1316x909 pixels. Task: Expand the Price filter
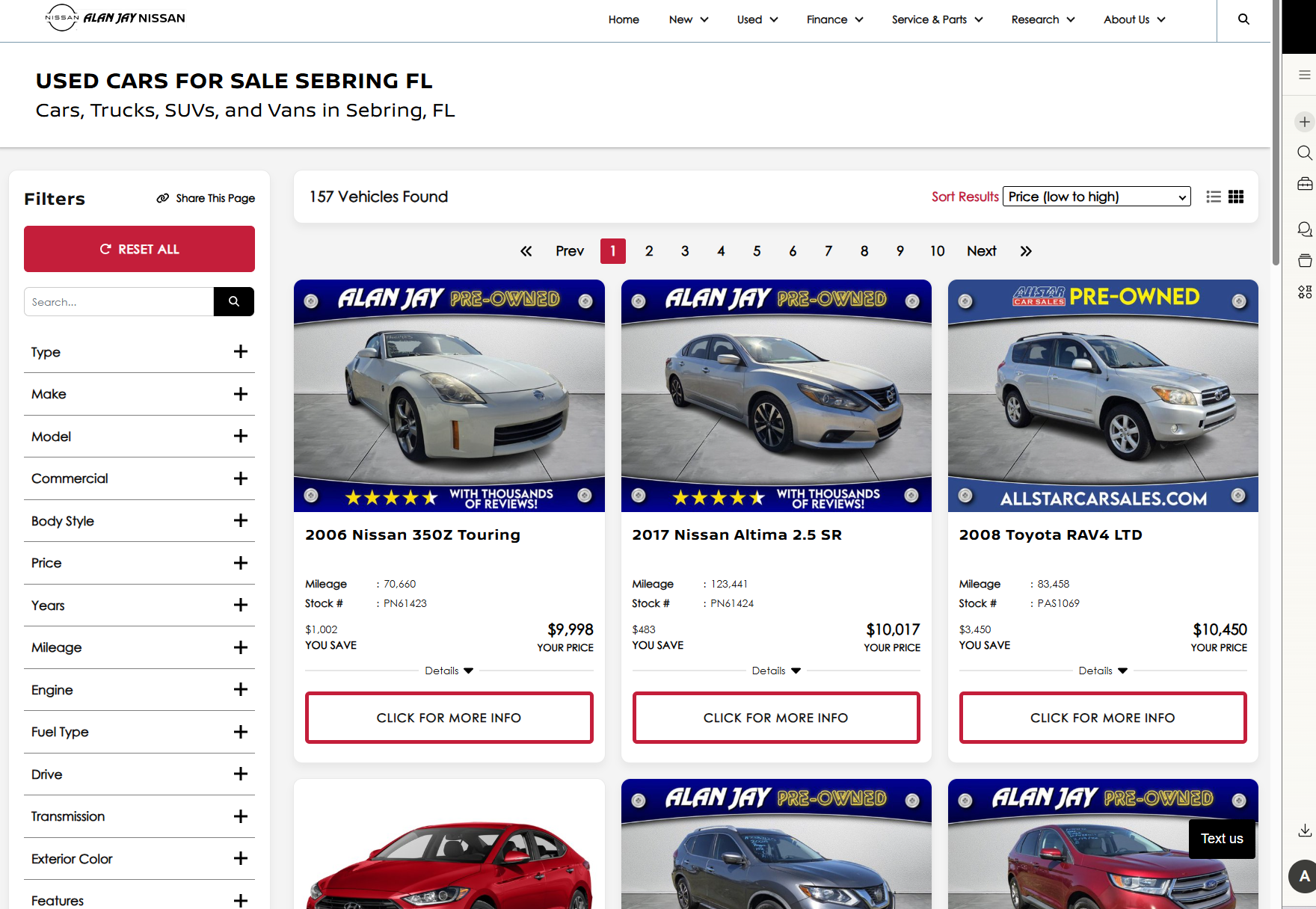139,563
